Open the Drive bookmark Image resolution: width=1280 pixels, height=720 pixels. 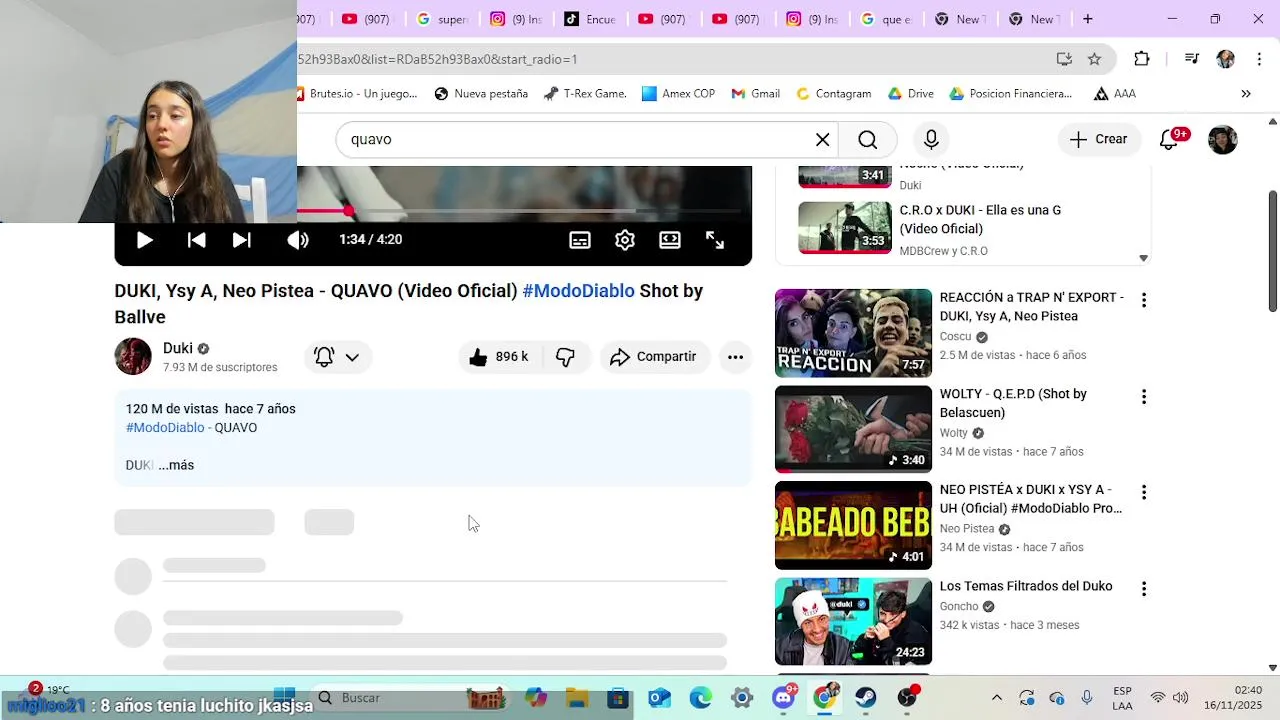[x=910, y=94]
